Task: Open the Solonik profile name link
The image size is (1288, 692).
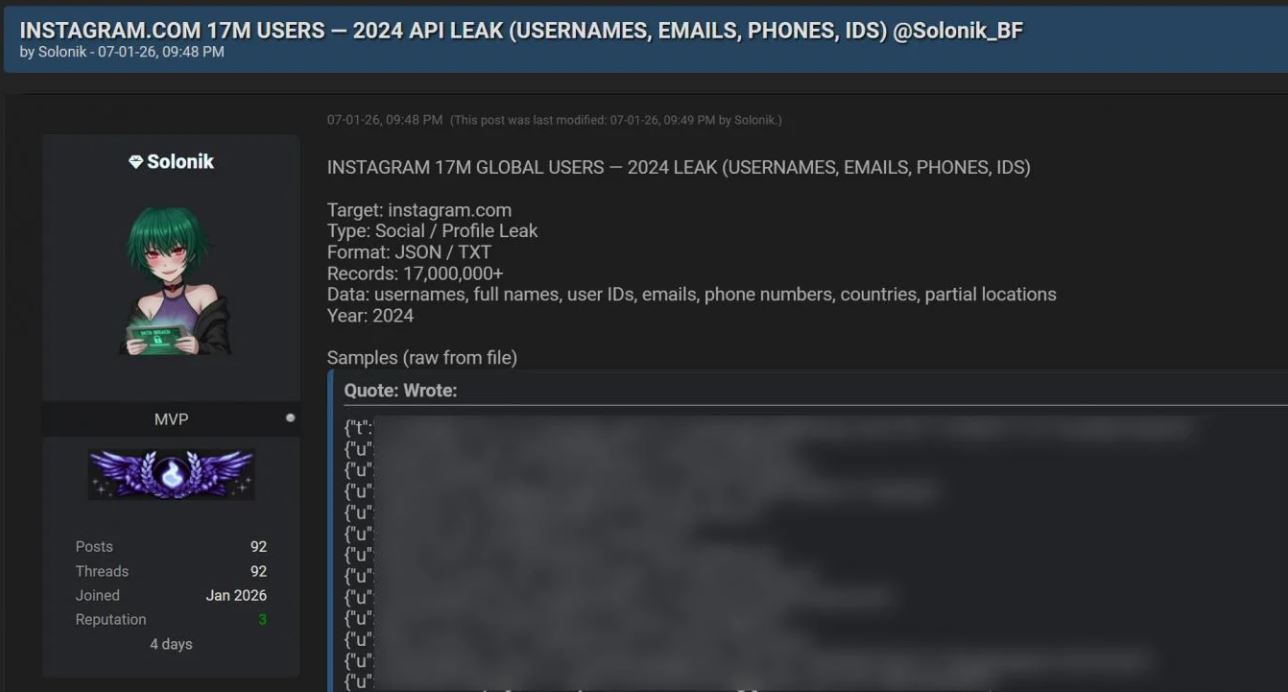Action: pos(180,161)
